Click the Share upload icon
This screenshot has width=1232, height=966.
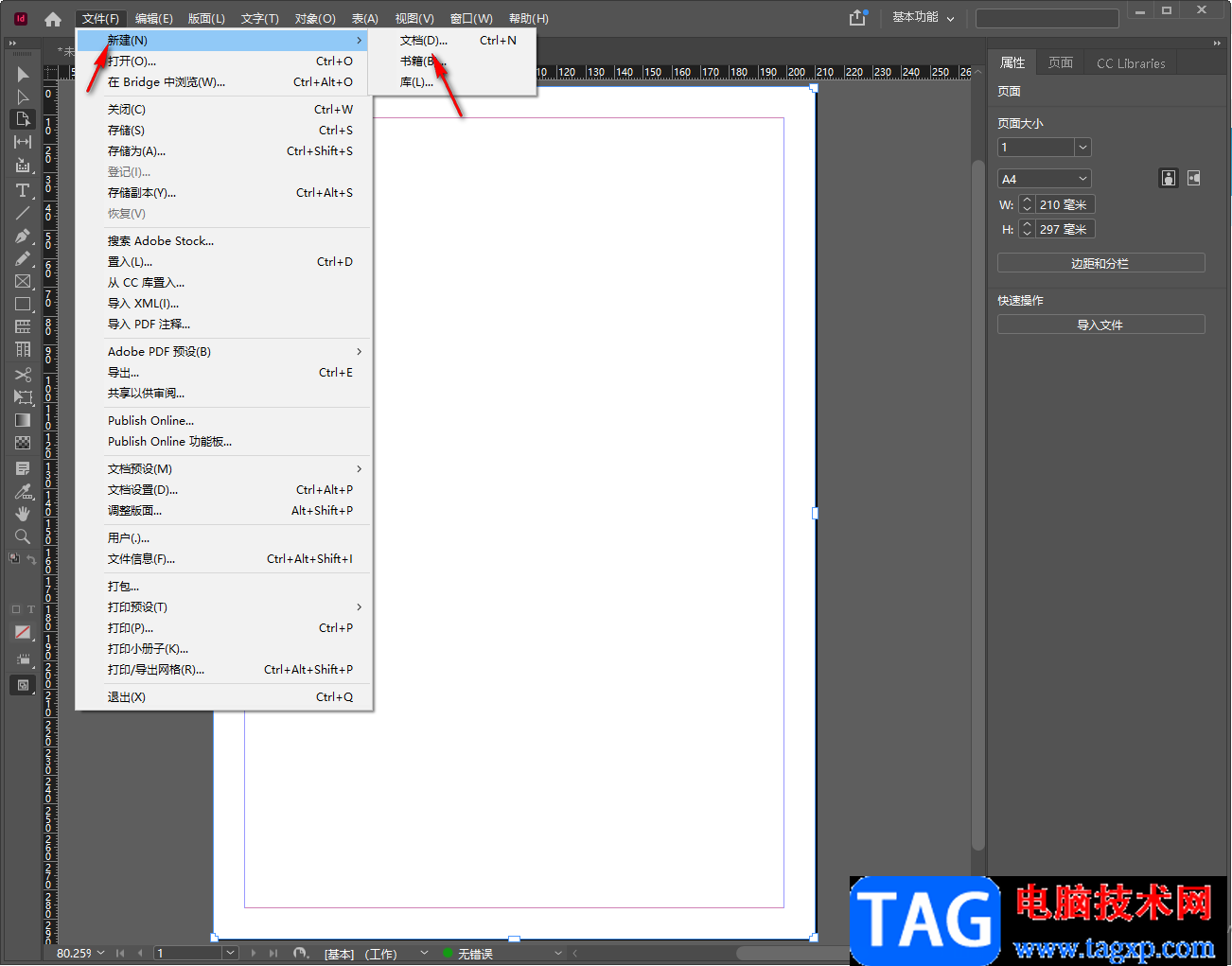pyautogui.click(x=857, y=17)
